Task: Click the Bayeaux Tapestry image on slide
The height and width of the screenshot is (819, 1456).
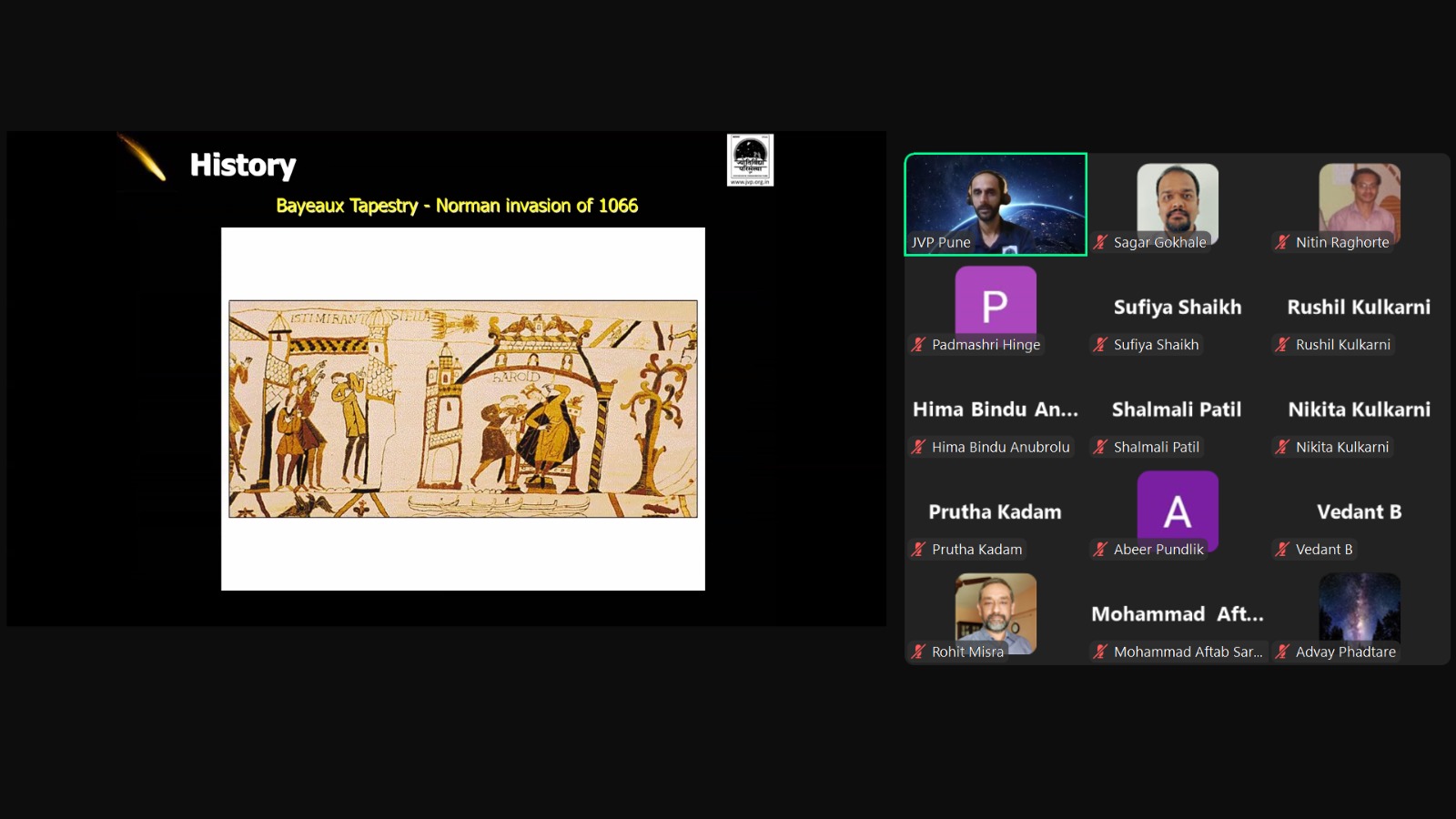Action: tap(463, 409)
